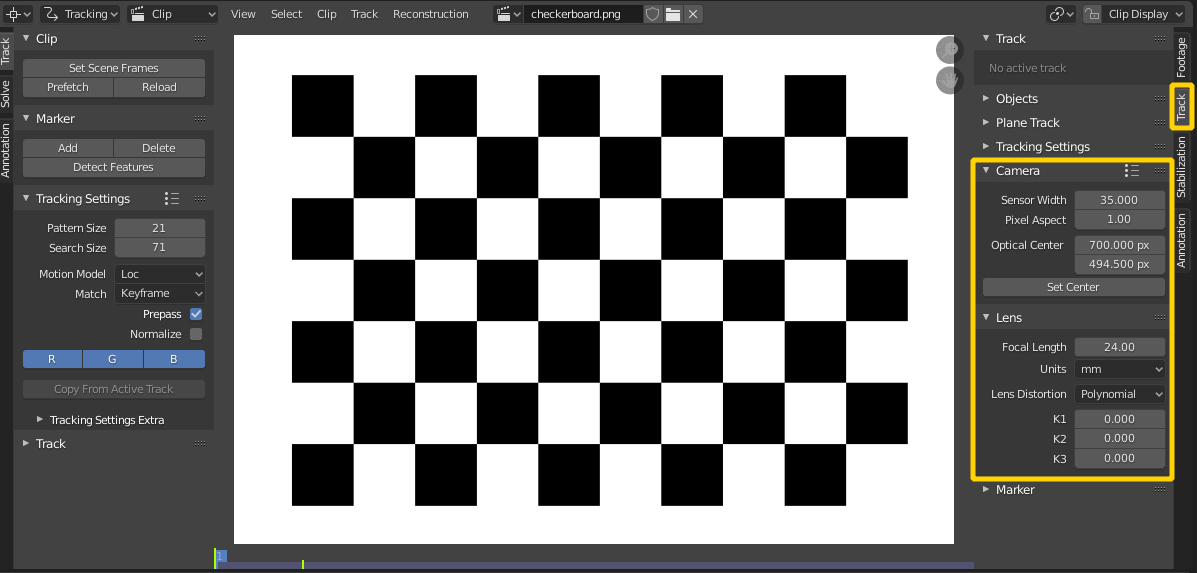Click the pan view hand gizmo
Image resolution: width=1197 pixels, height=573 pixels.
click(948, 80)
